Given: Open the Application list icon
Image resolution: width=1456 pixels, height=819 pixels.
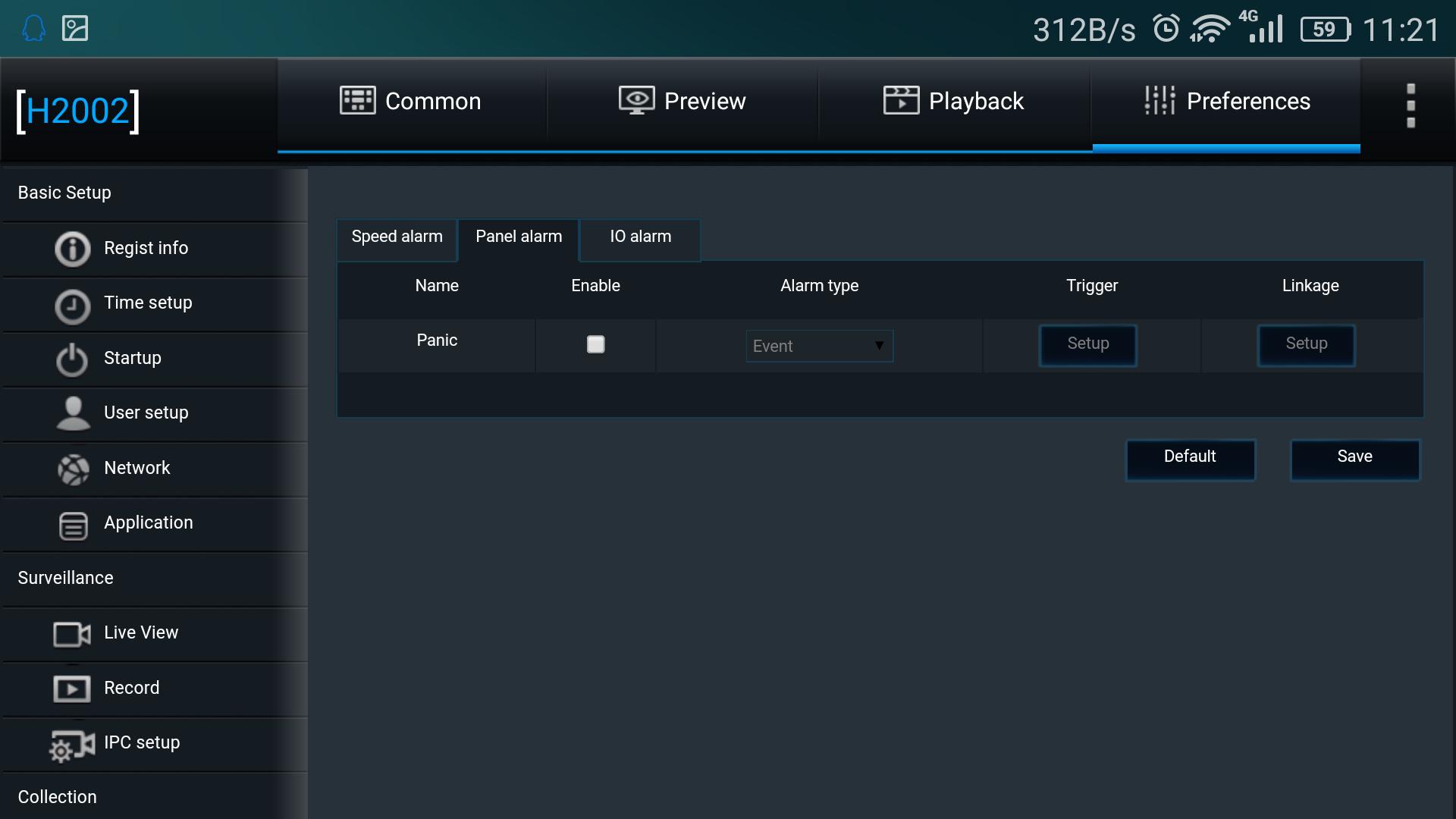Looking at the screenshot, I should tap(73, 524).
